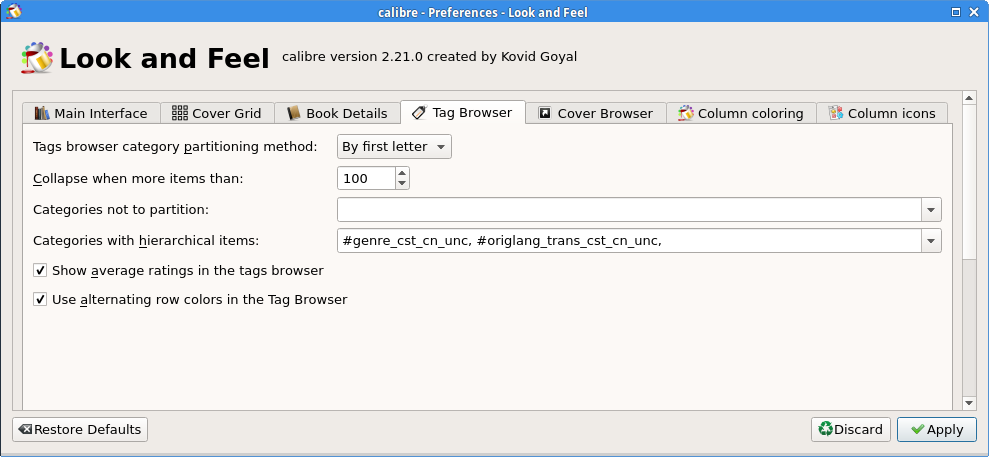The width and height of the screenshot is (989, 457).
Task: Click the Book Details tab book icon
Action: tap(294, 113)
